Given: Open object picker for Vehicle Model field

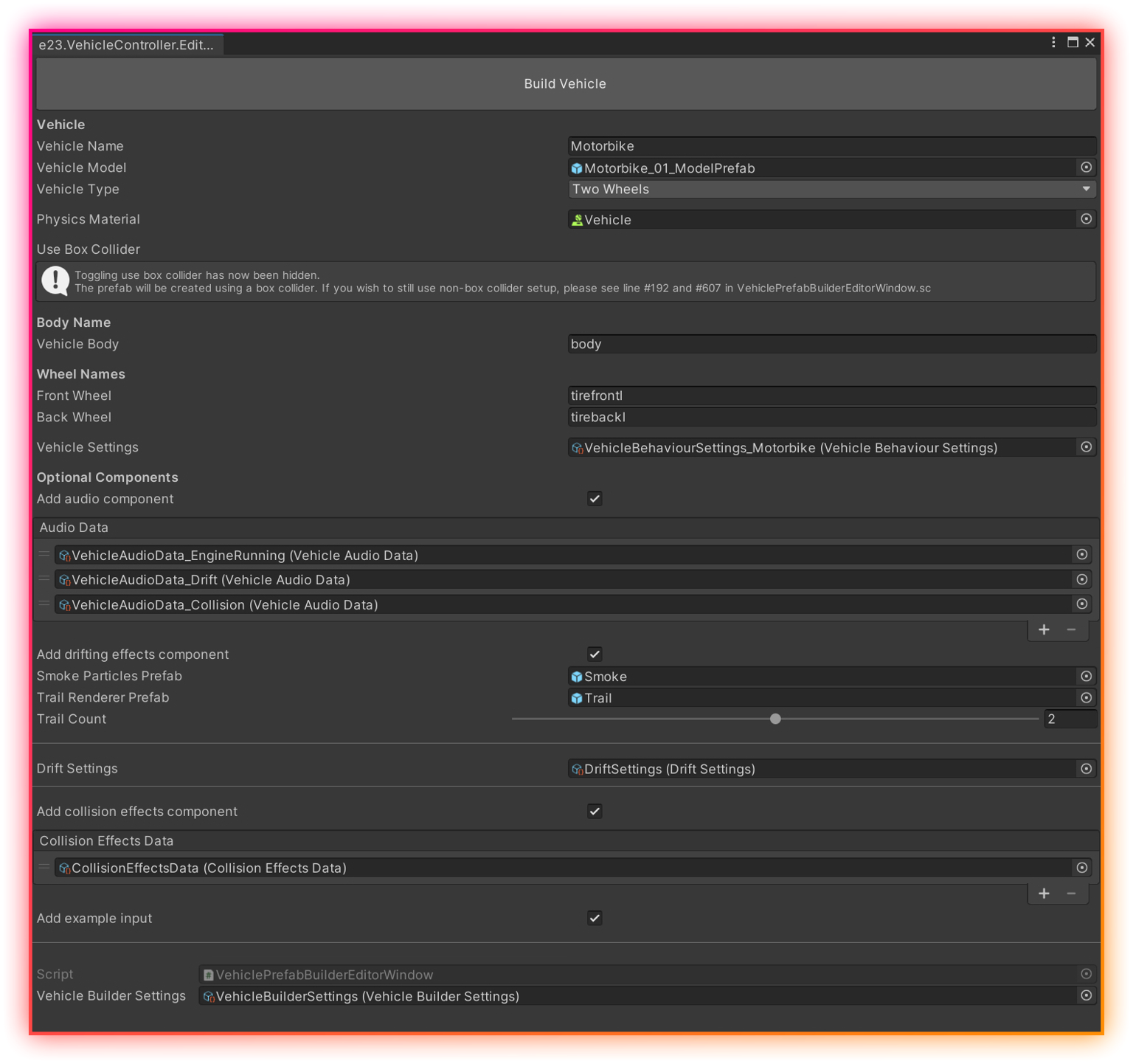Looking at the screenshot, I should pos(1086,167).
